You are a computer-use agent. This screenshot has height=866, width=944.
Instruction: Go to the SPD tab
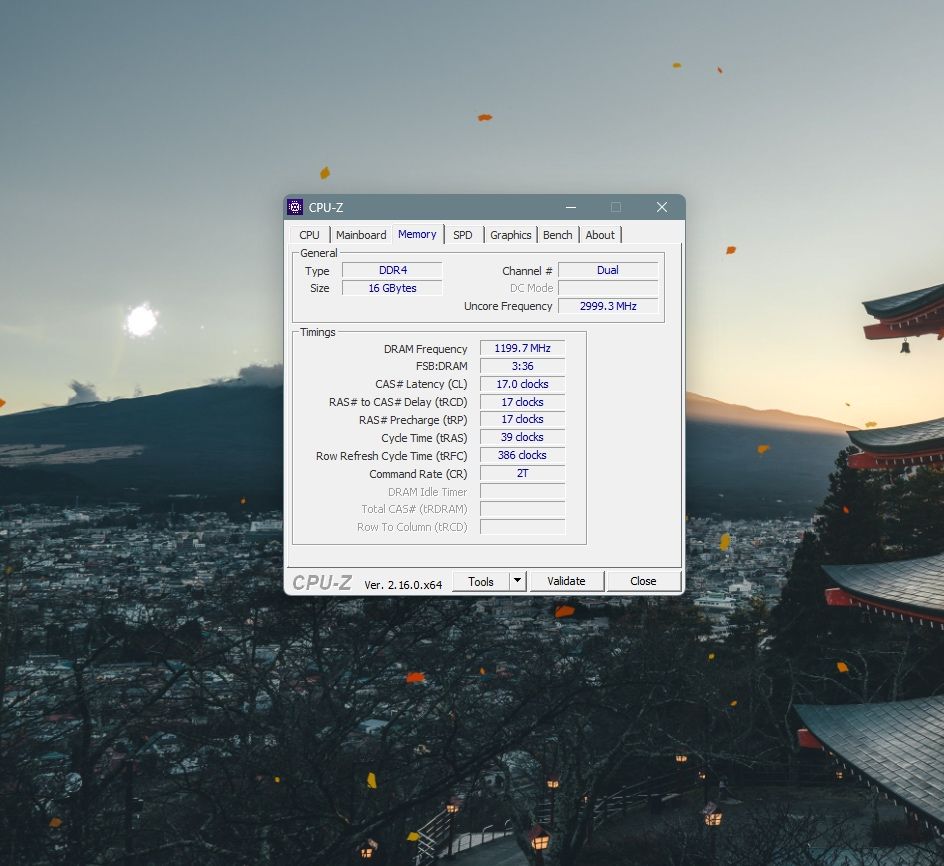[463, 235]
